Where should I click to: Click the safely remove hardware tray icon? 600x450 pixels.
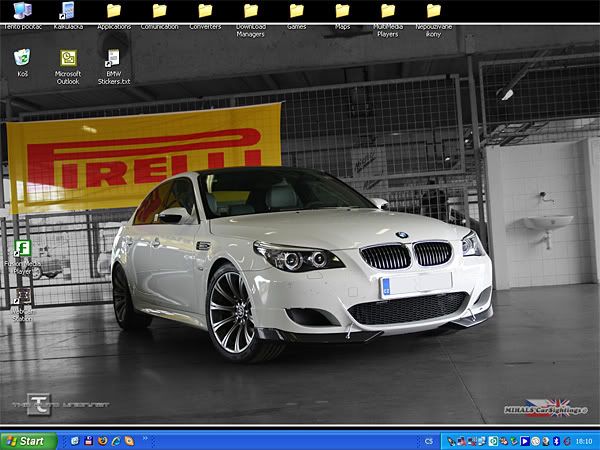click(514, 441)
